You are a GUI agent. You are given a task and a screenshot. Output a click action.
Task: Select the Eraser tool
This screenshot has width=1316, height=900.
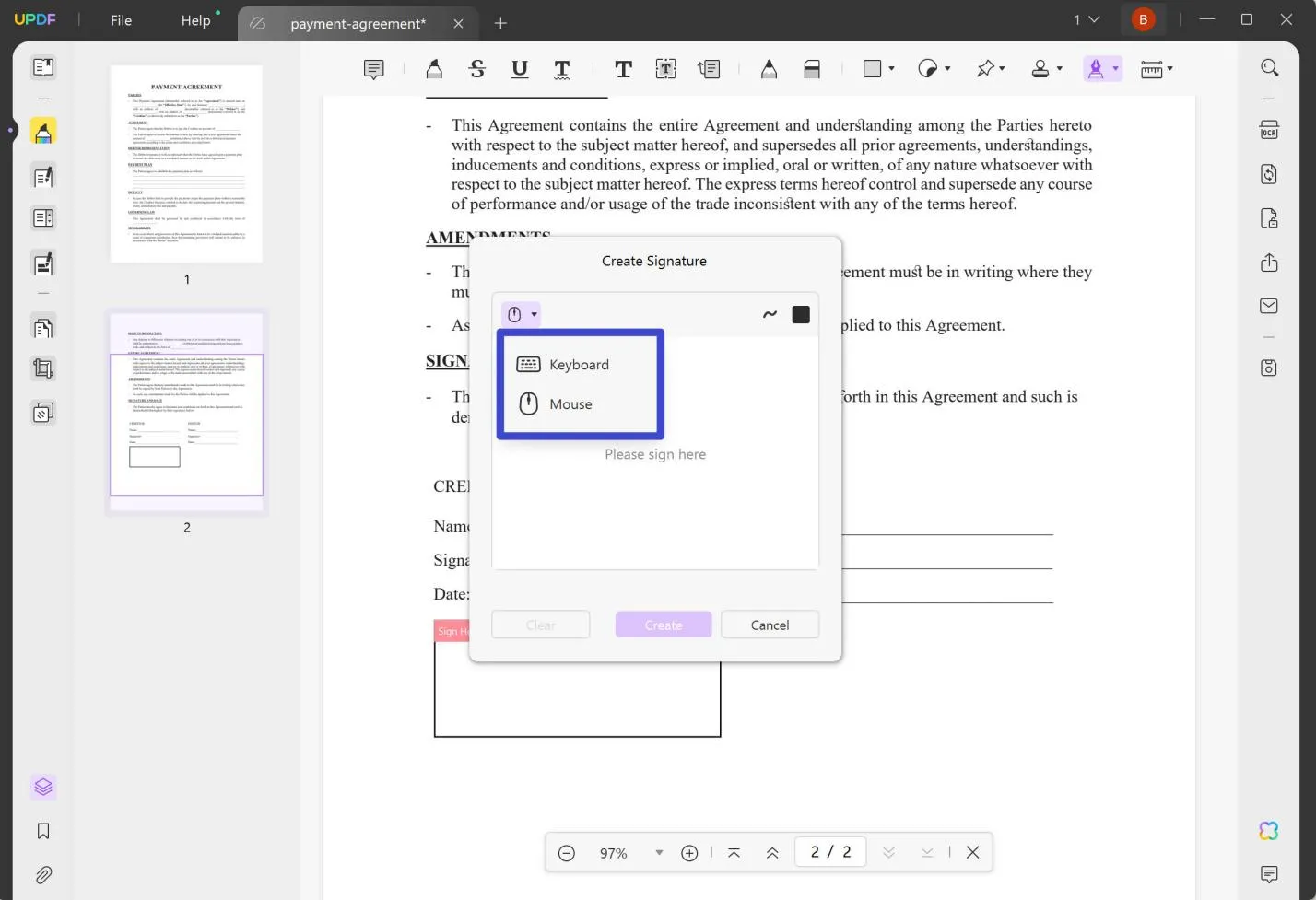click(x=812, y=68)
